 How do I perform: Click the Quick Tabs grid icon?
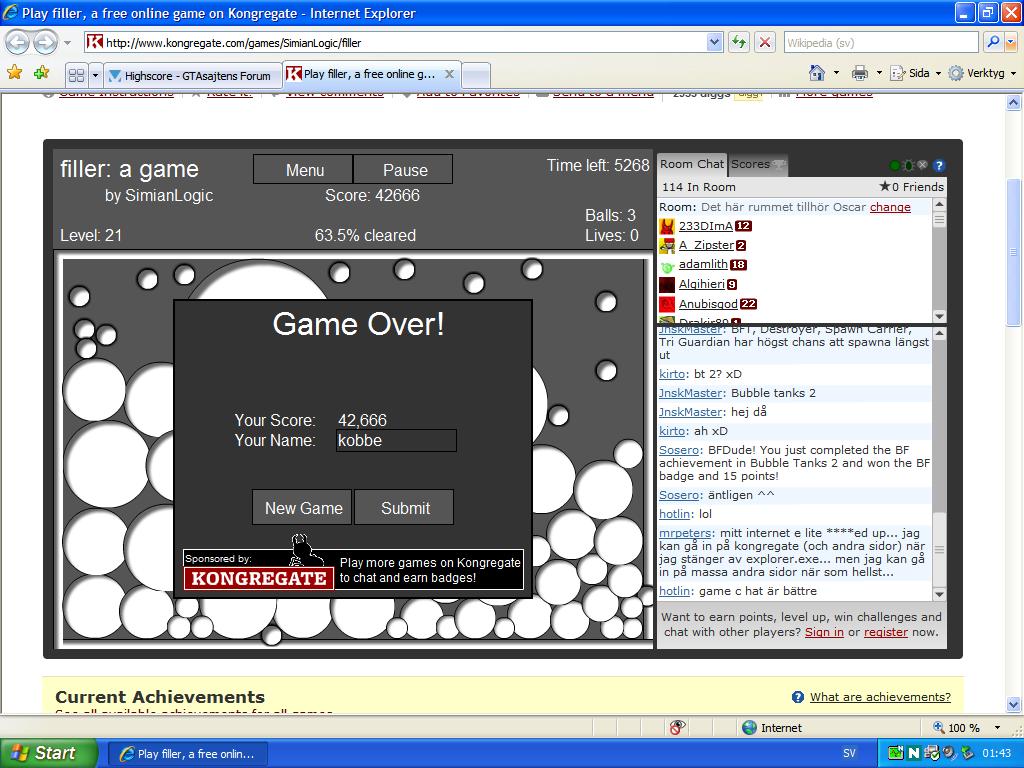76,75
